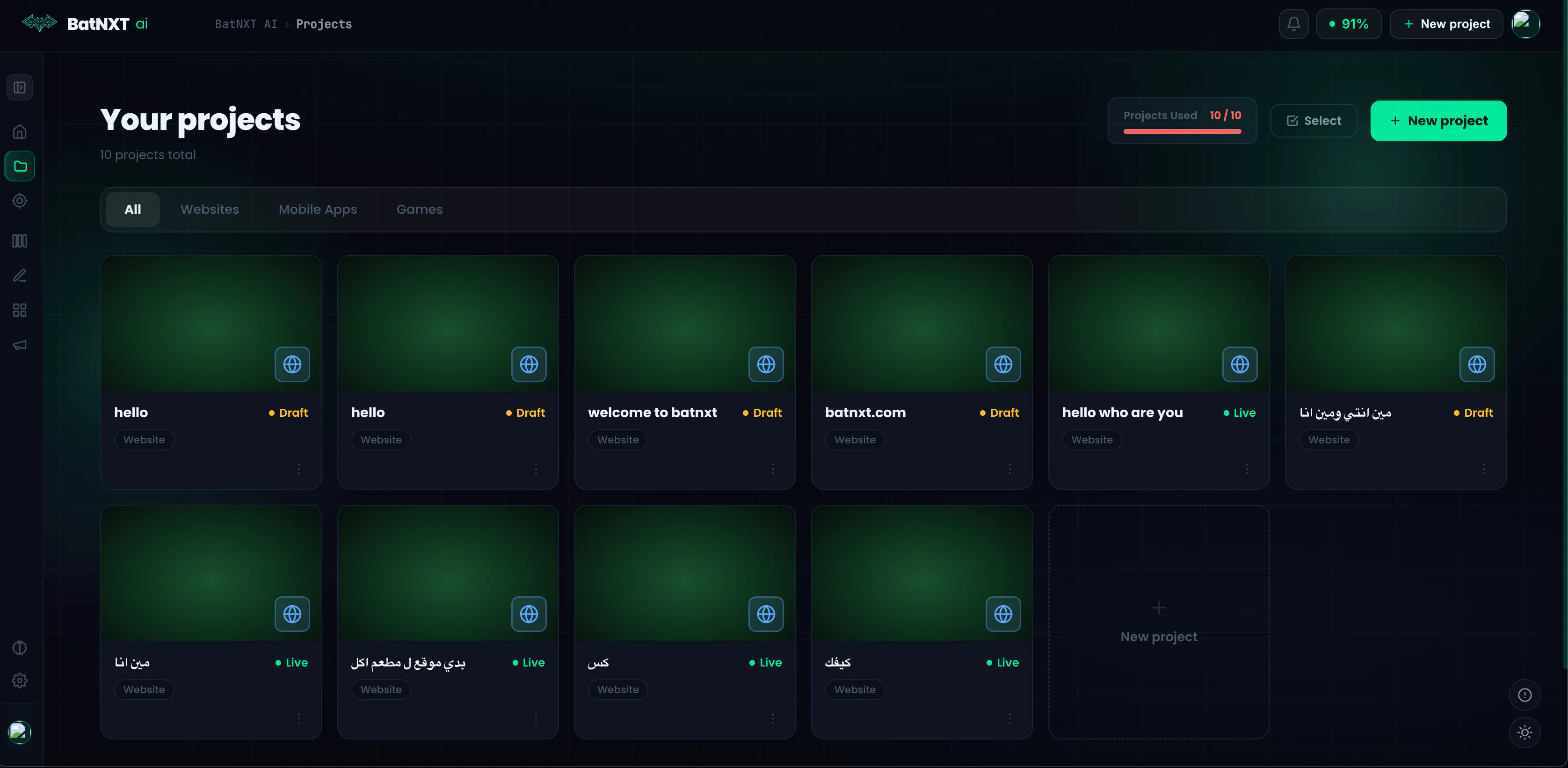Open the batnxt.com project thumbnail
The height and width of the screenshot is (768, 1568).
pyautogui.click(x=922, y=324)
